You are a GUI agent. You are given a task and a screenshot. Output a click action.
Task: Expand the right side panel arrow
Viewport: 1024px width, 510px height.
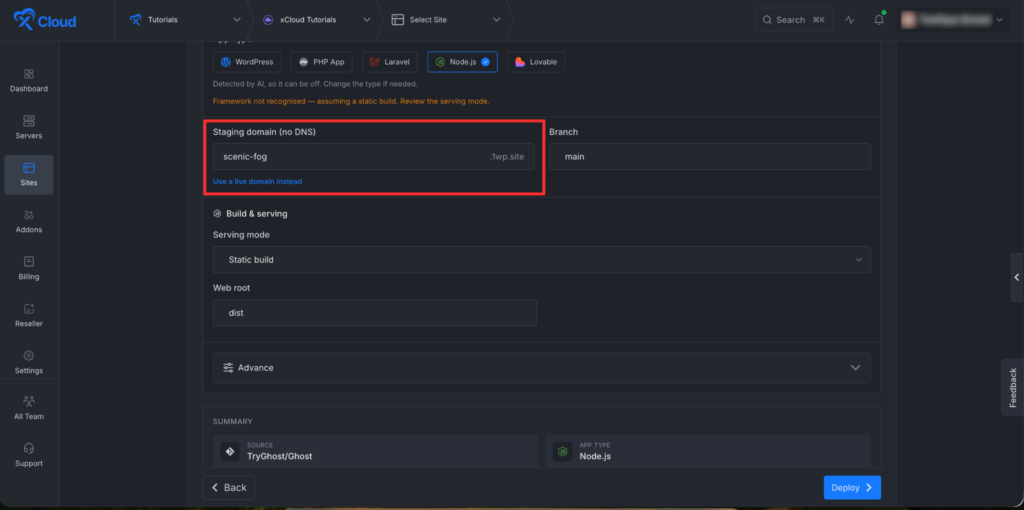(1017, 278)
